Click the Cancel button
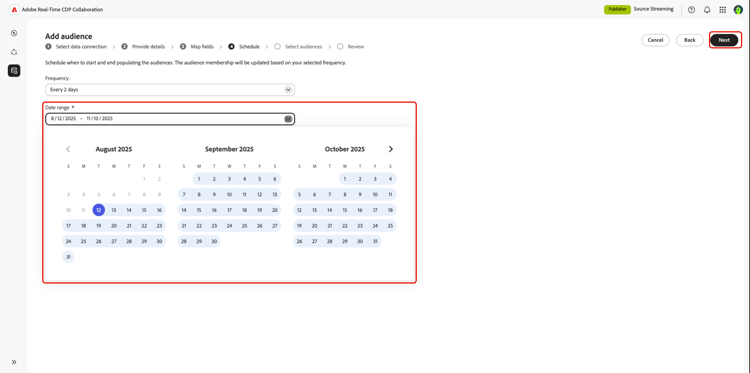Viewport: 750px width, 373px height. coord(655,40)
